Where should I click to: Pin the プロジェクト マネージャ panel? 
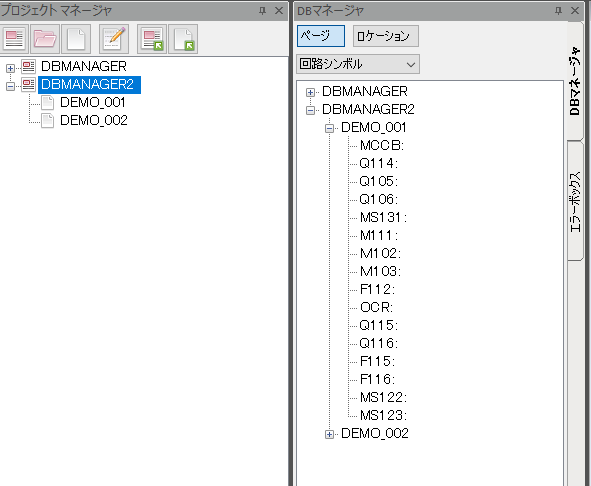[262, 11]
